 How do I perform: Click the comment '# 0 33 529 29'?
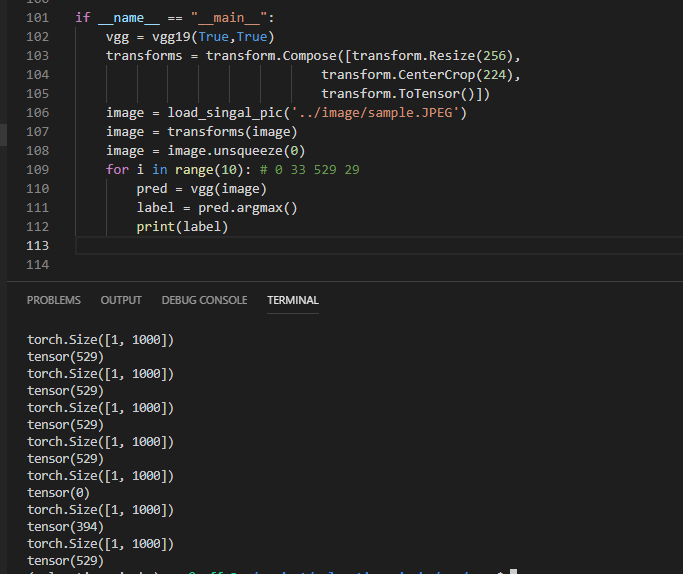pos(310,170)
